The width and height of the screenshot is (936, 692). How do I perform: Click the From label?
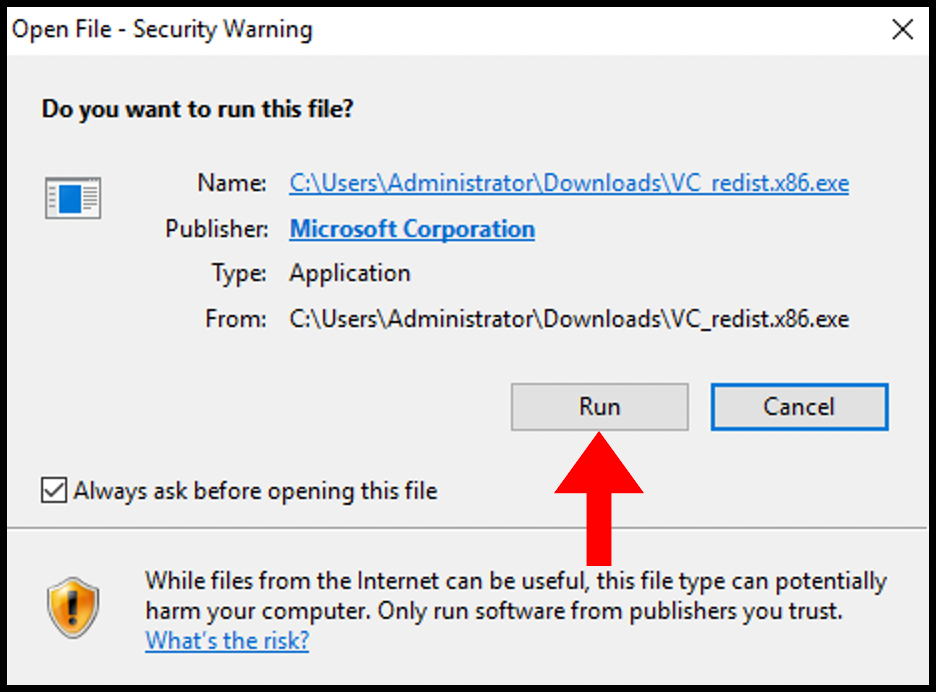tap(236, 319)
